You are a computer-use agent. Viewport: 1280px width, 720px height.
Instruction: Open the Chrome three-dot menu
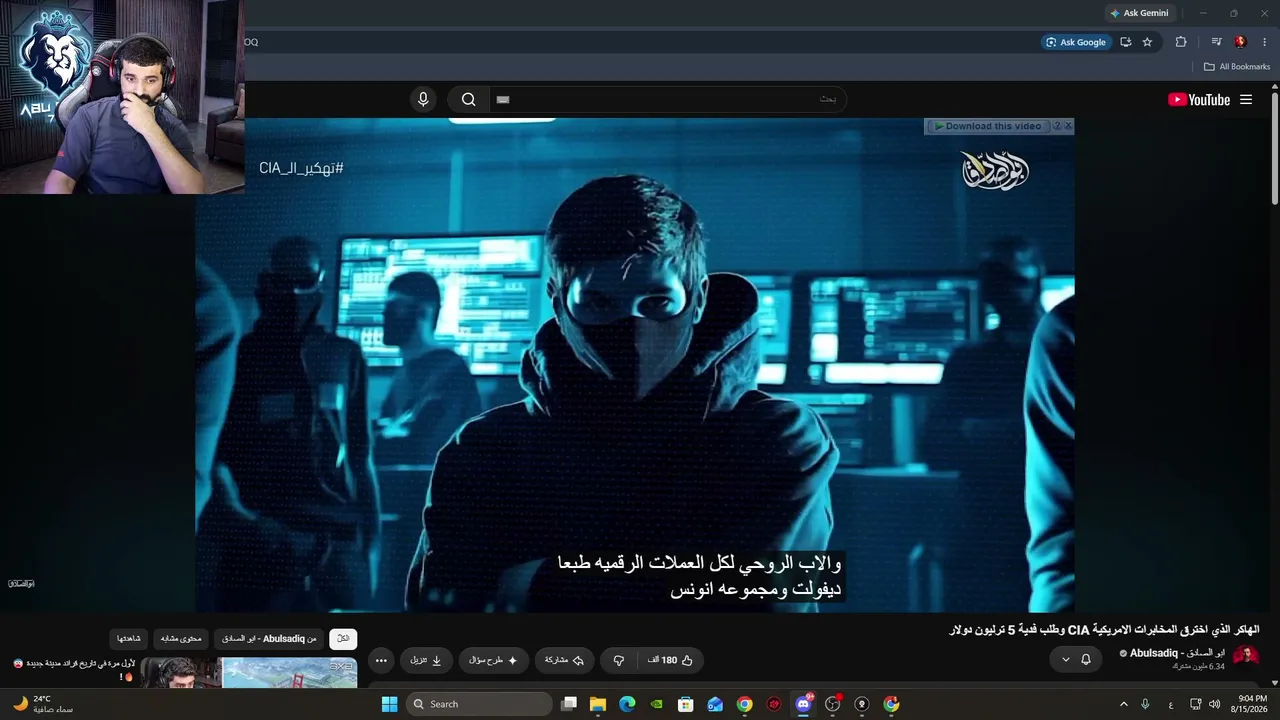1265,42
